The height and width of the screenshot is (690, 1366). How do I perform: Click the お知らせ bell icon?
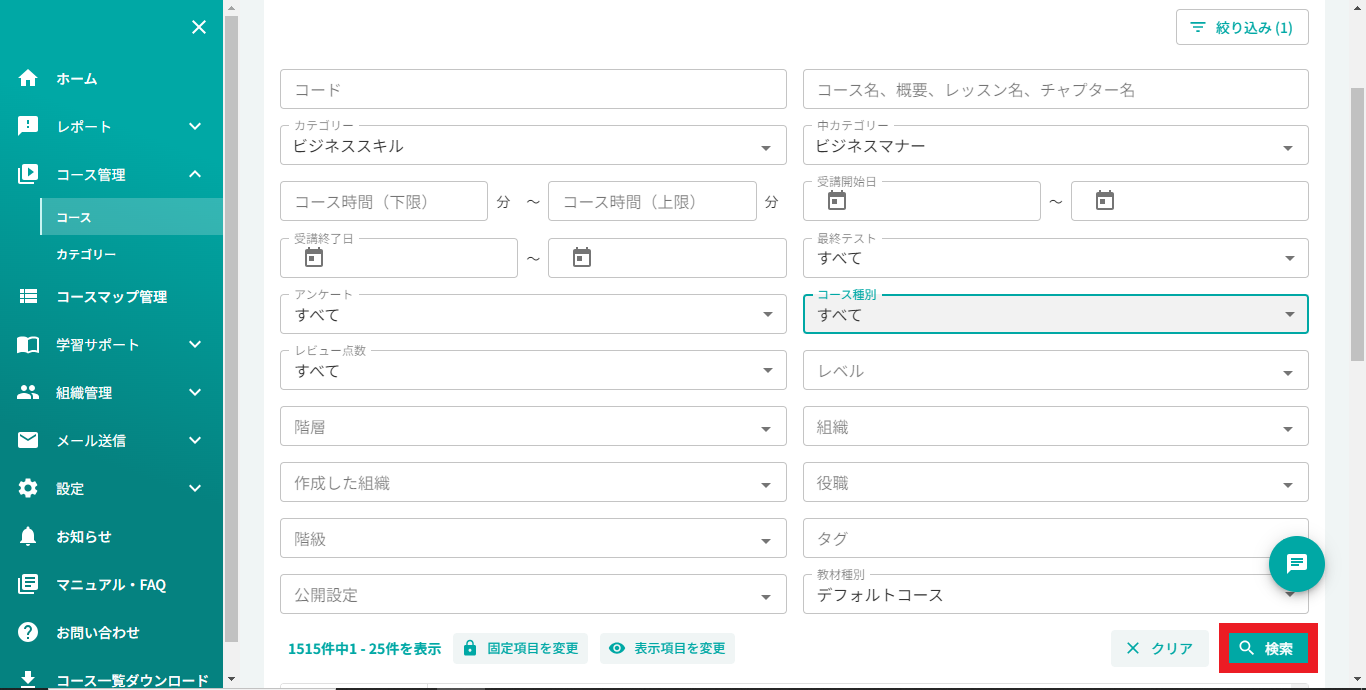pos(28,536)
